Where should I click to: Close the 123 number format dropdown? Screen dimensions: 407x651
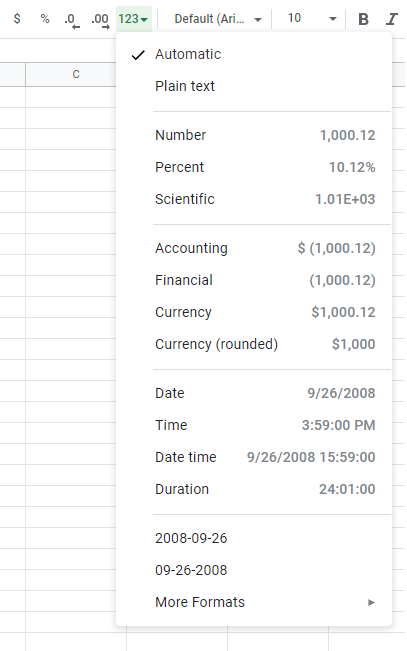(x=134, y=19)
